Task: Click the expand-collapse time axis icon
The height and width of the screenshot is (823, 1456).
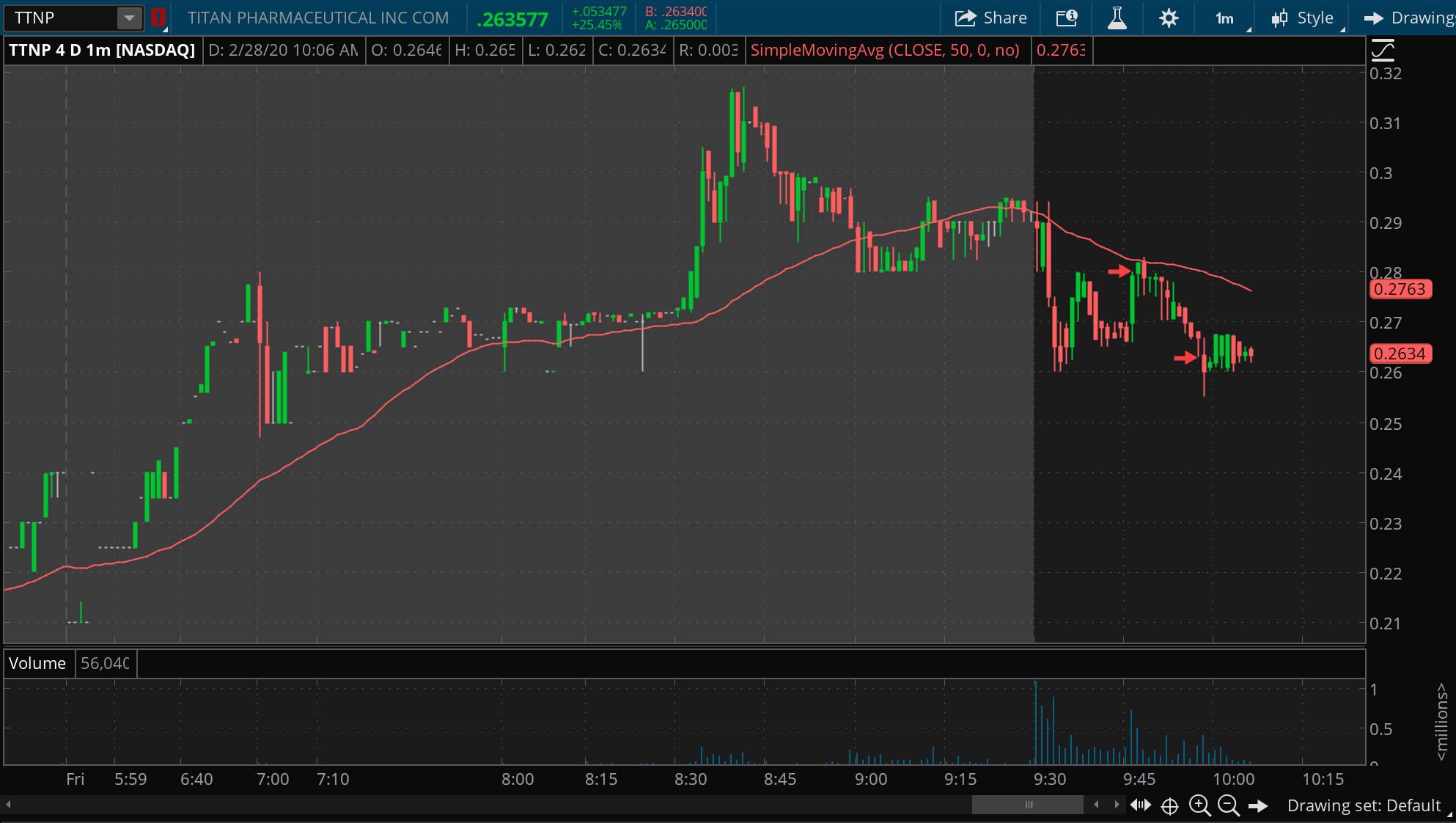Action: (x=1141, y=805)
